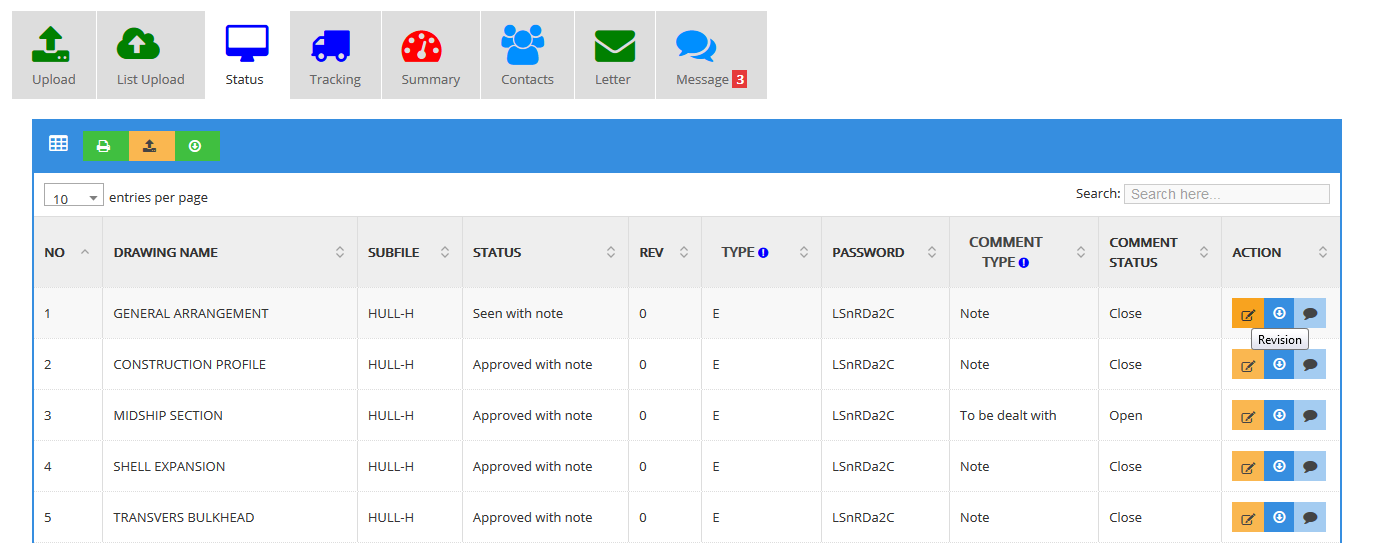This screenshot has width=1383, height=543.
Task: Click the green download icon in toolbar
Action: coord(196,146)
